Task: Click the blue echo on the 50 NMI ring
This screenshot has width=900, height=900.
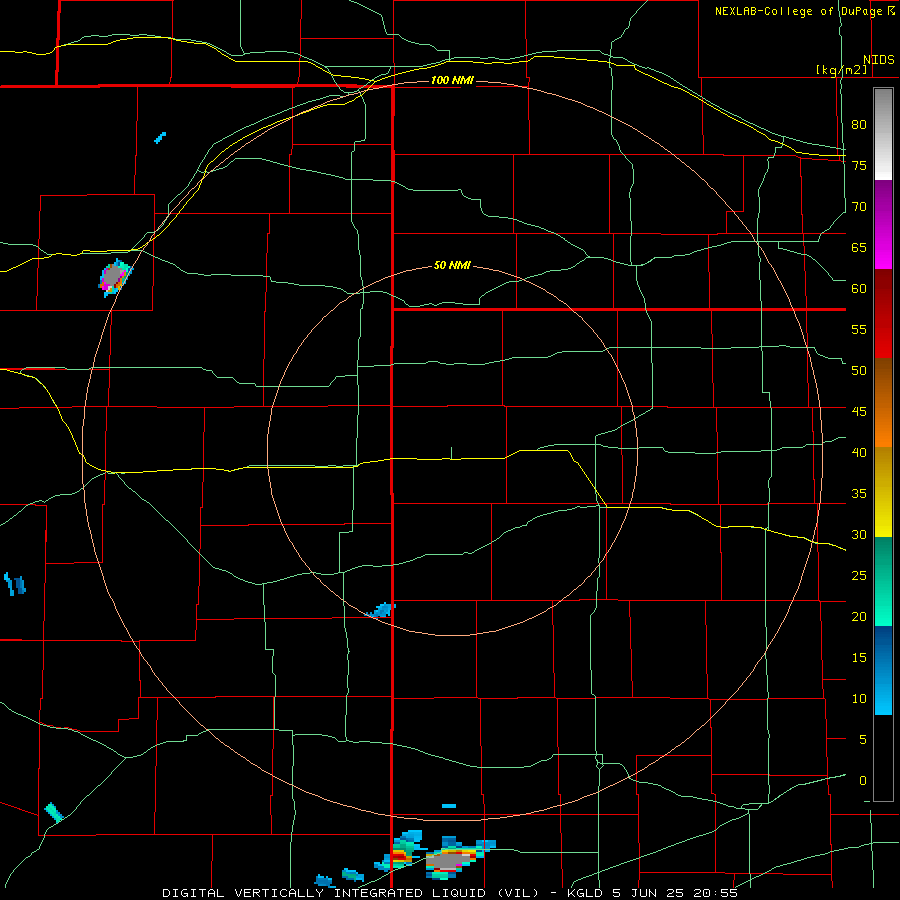Action: [381, 610]
